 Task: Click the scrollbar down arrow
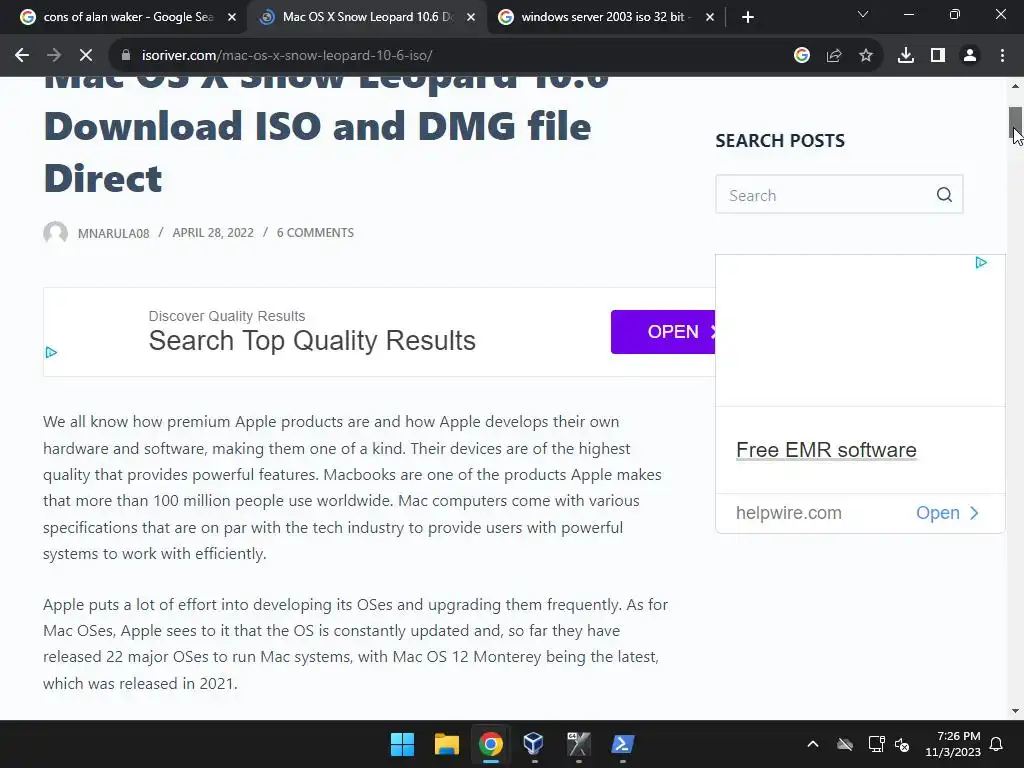click(1016, 711)
